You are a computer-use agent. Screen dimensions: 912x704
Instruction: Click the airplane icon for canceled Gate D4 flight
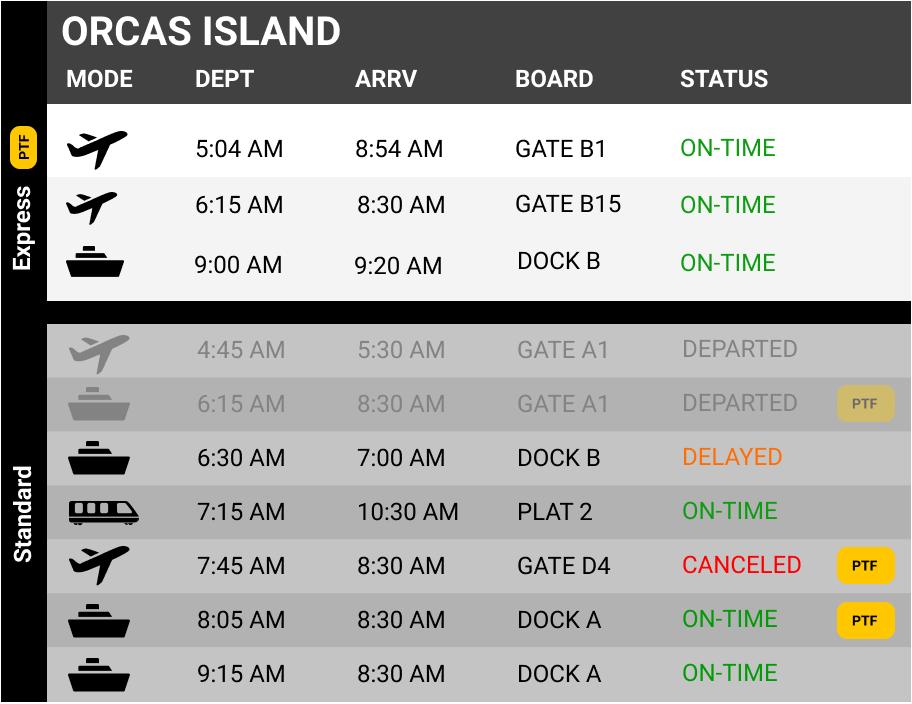coord(99,565)
